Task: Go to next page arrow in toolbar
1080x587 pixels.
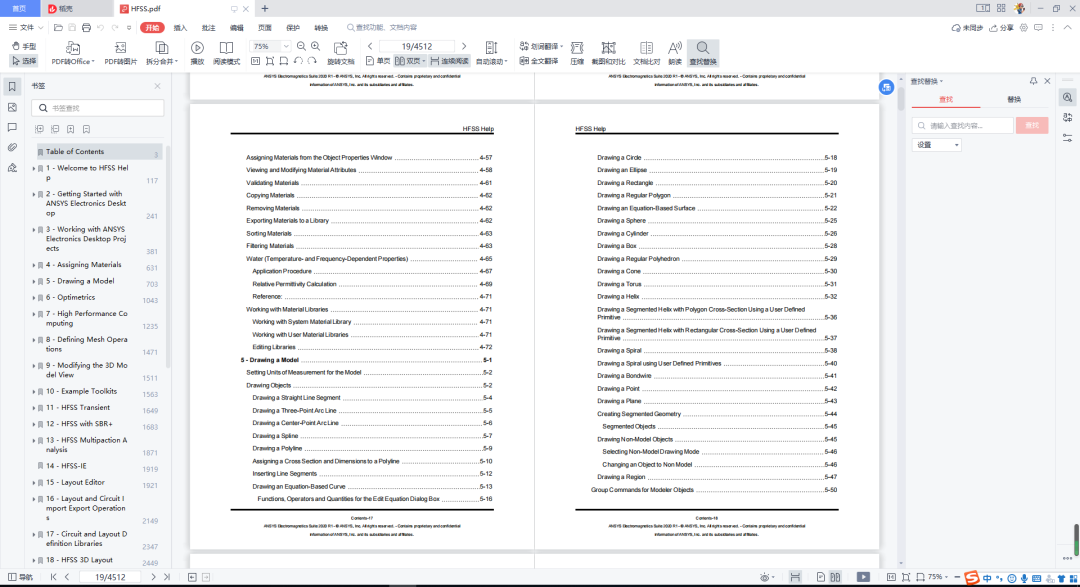Action: (x=464, y=46)
